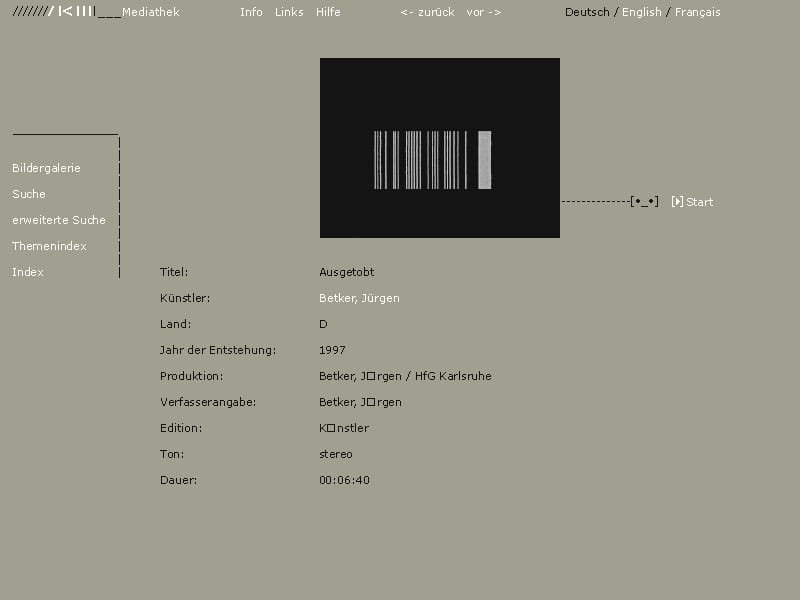The width and height of the screenshot is (800, 600).
Task: Open the Hilfe help page
Action: coord(328,12)
